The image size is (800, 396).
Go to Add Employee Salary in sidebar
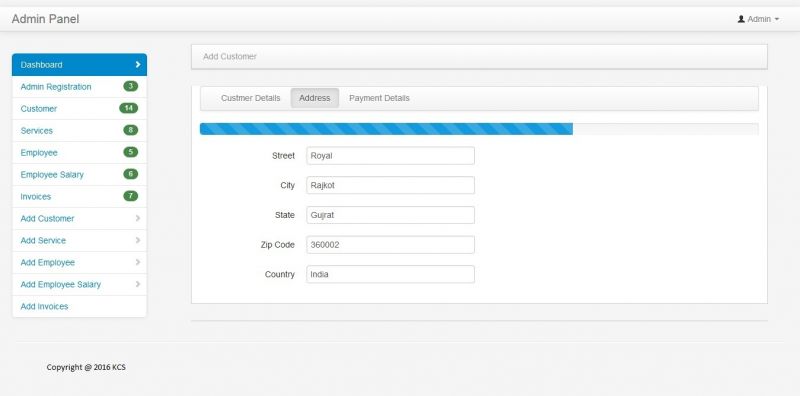(79, 284)
